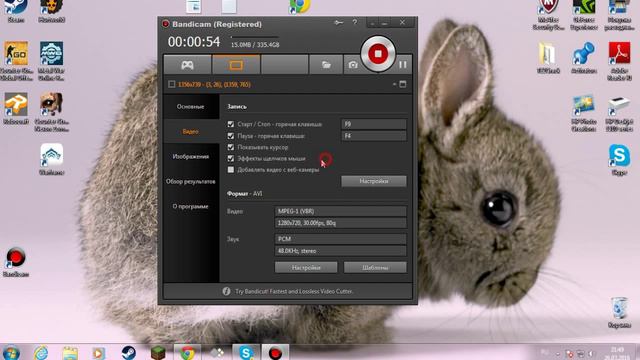Screen dimensions: 640x360
Task: Open the HP printer desktop shortcut
Action: click(x=619, y=112)
